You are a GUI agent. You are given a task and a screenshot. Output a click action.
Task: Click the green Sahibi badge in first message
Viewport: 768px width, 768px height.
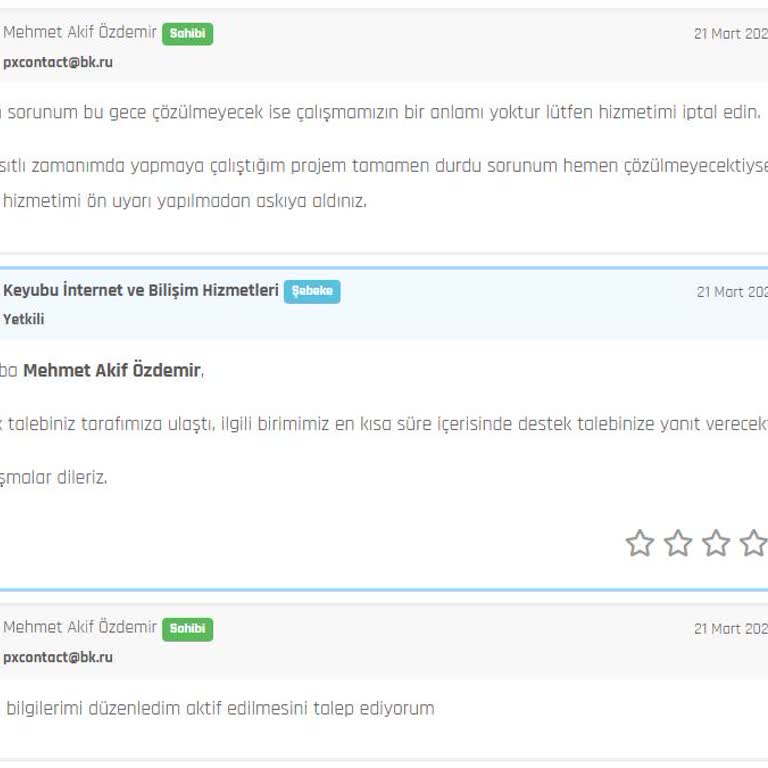(187, 34)
